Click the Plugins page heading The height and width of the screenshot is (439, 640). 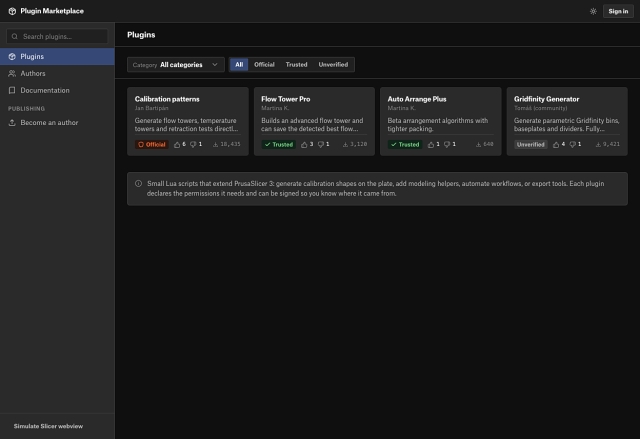pos(141,35)
